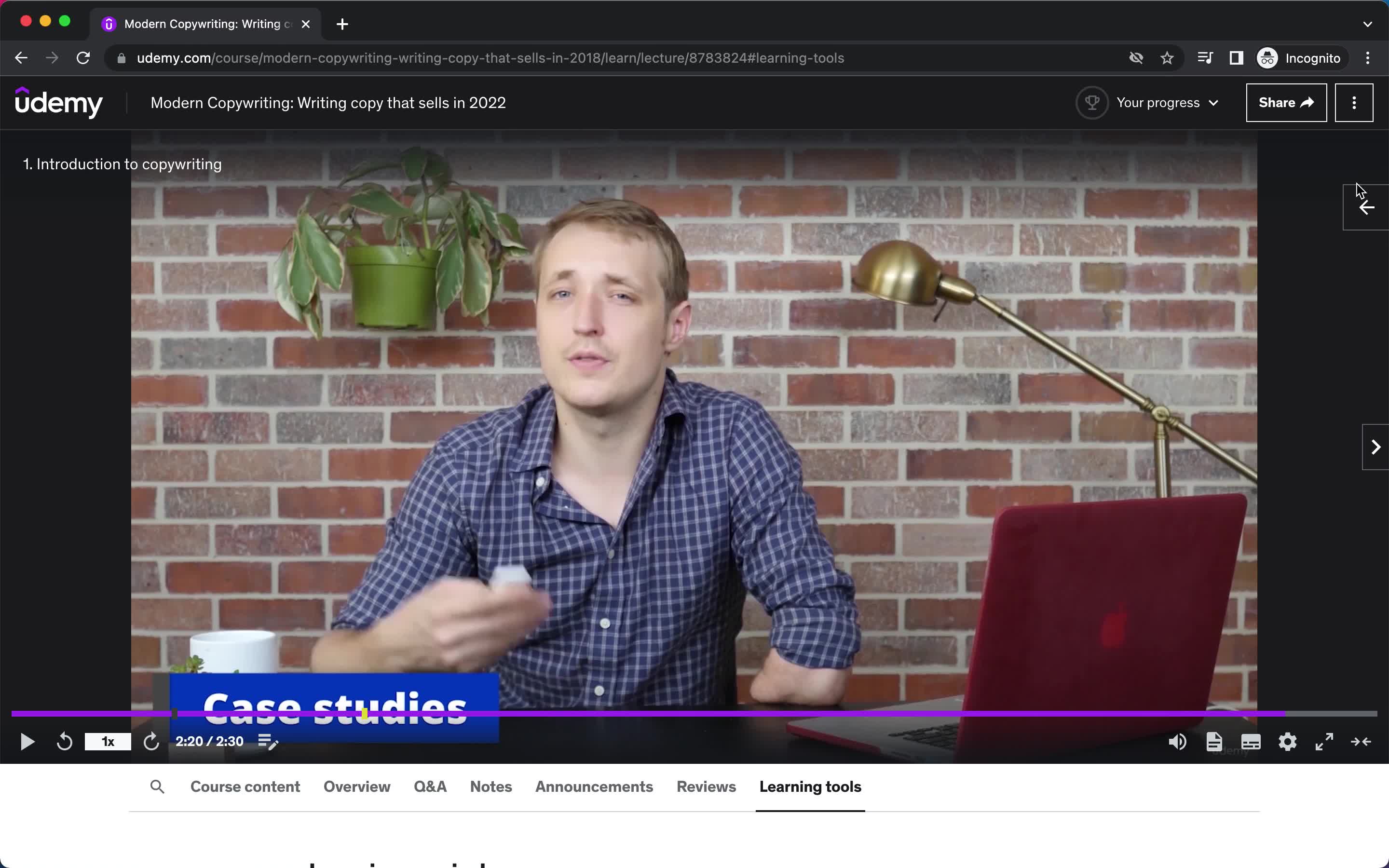Click the rewind/replay button
The width and height of the screenshot is (1389, 868).
pyautogui.click(x=64, y=741)
